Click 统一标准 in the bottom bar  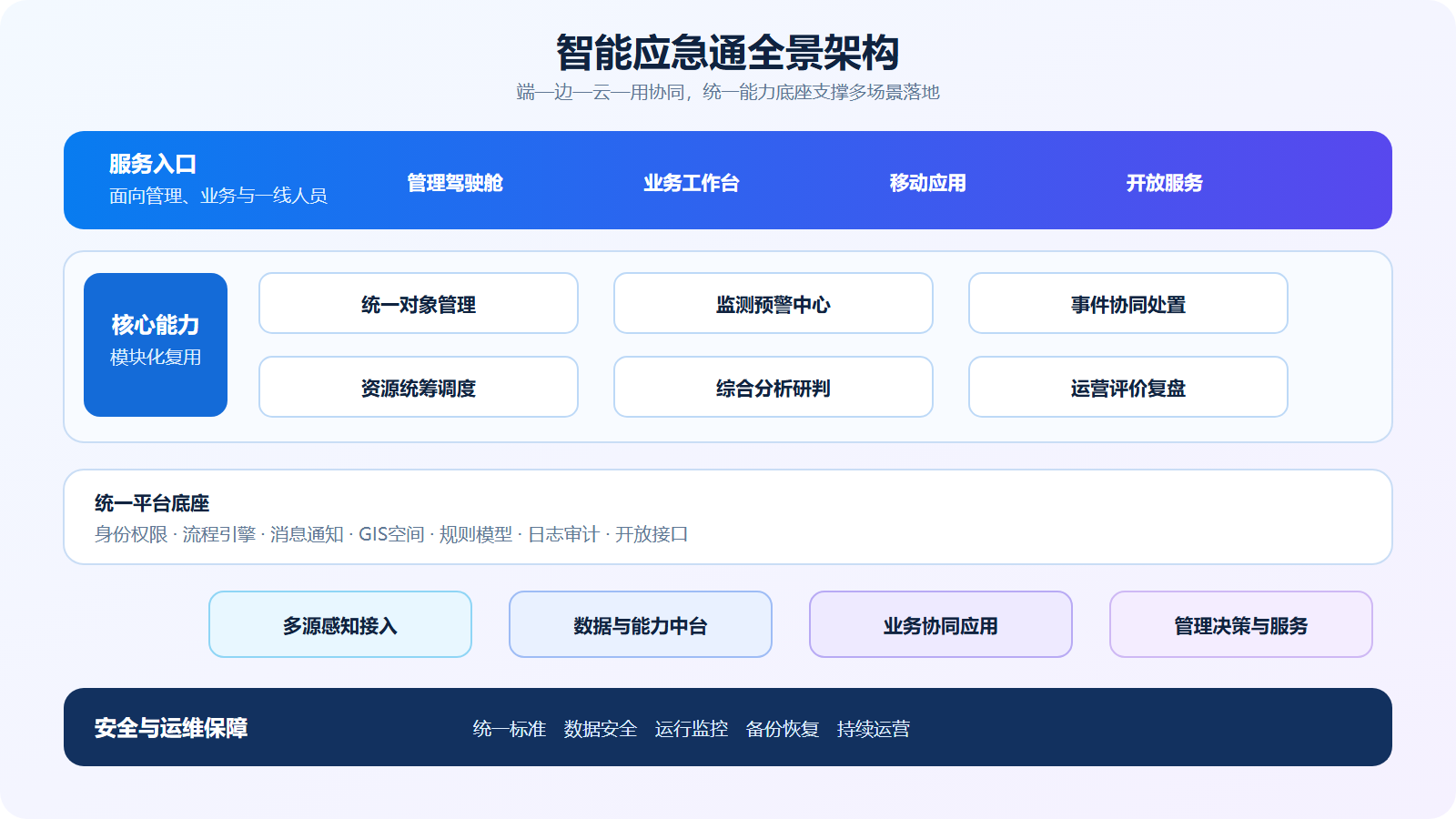click(x=510, y=729)
